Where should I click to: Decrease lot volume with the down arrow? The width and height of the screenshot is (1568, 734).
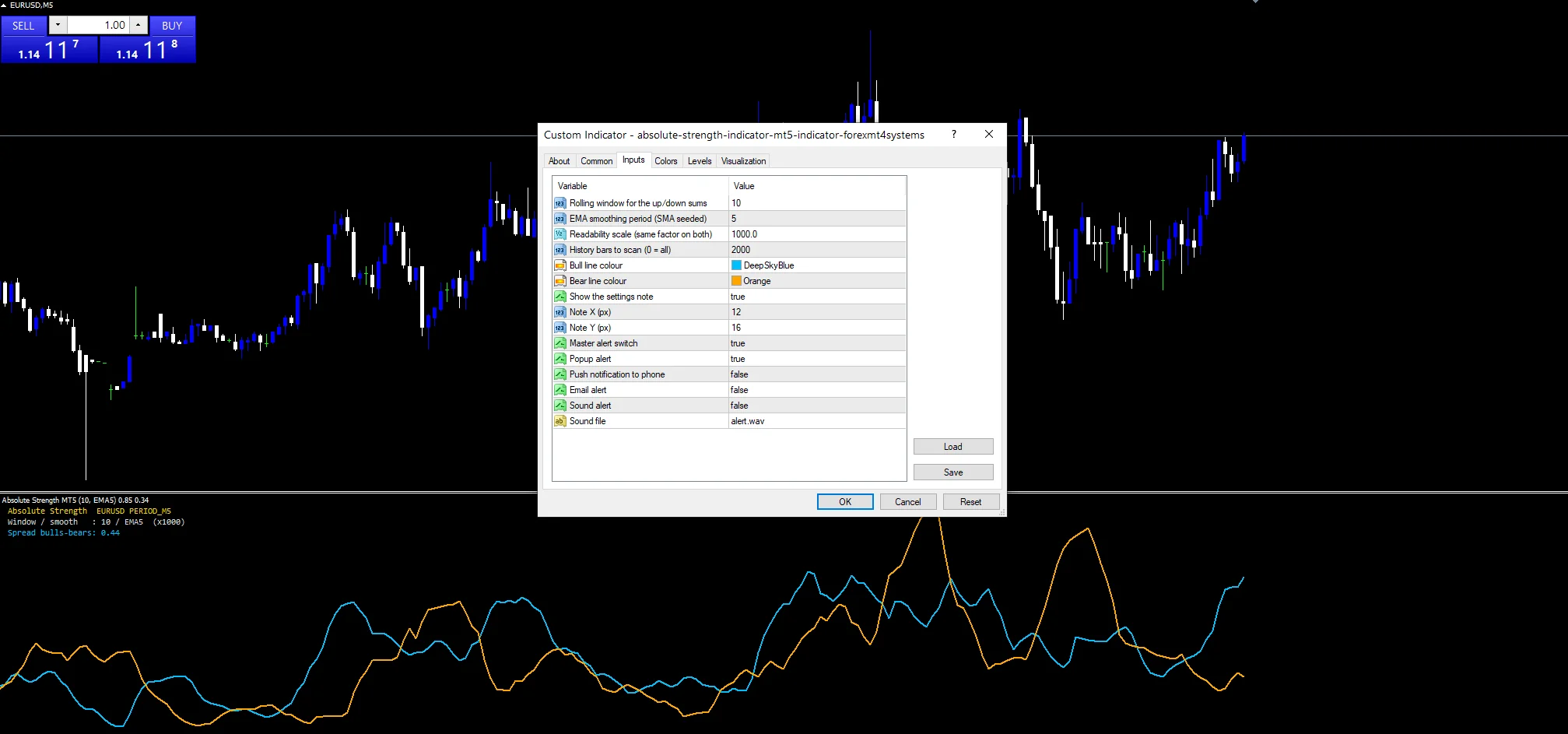58,25
